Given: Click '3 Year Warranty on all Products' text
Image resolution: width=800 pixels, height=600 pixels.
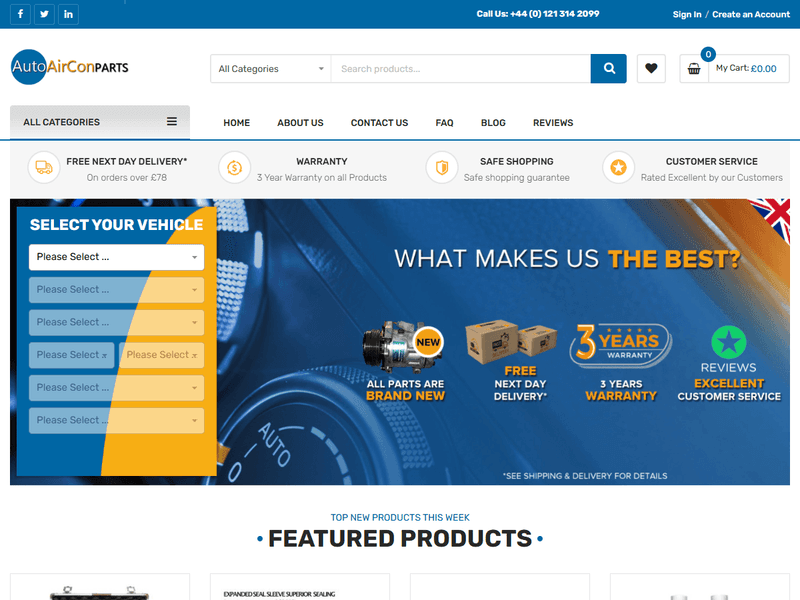Looking at the screenshot, I should point(322,178).
